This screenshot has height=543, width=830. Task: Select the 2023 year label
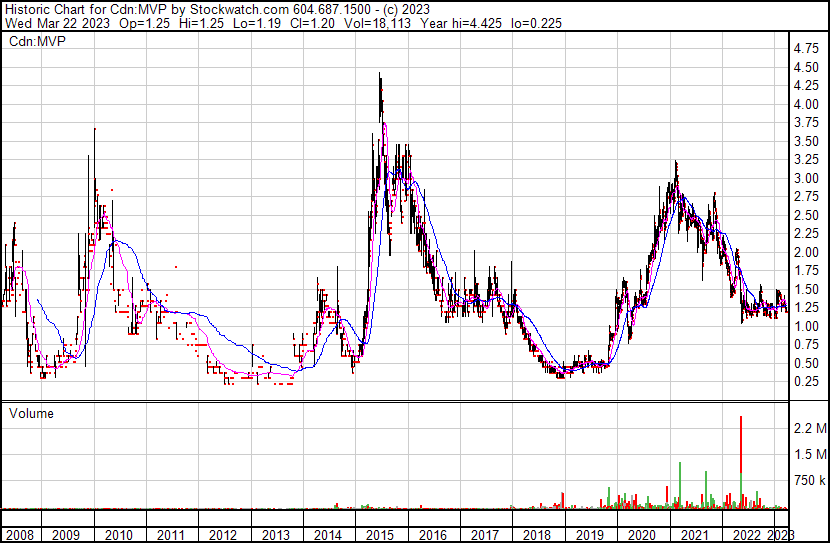pyautogui.click(x=779, y=535)
